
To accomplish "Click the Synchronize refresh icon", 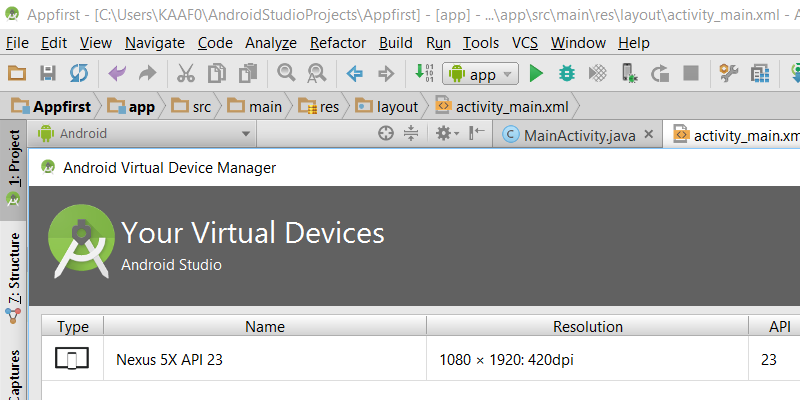I will [78, 73].
